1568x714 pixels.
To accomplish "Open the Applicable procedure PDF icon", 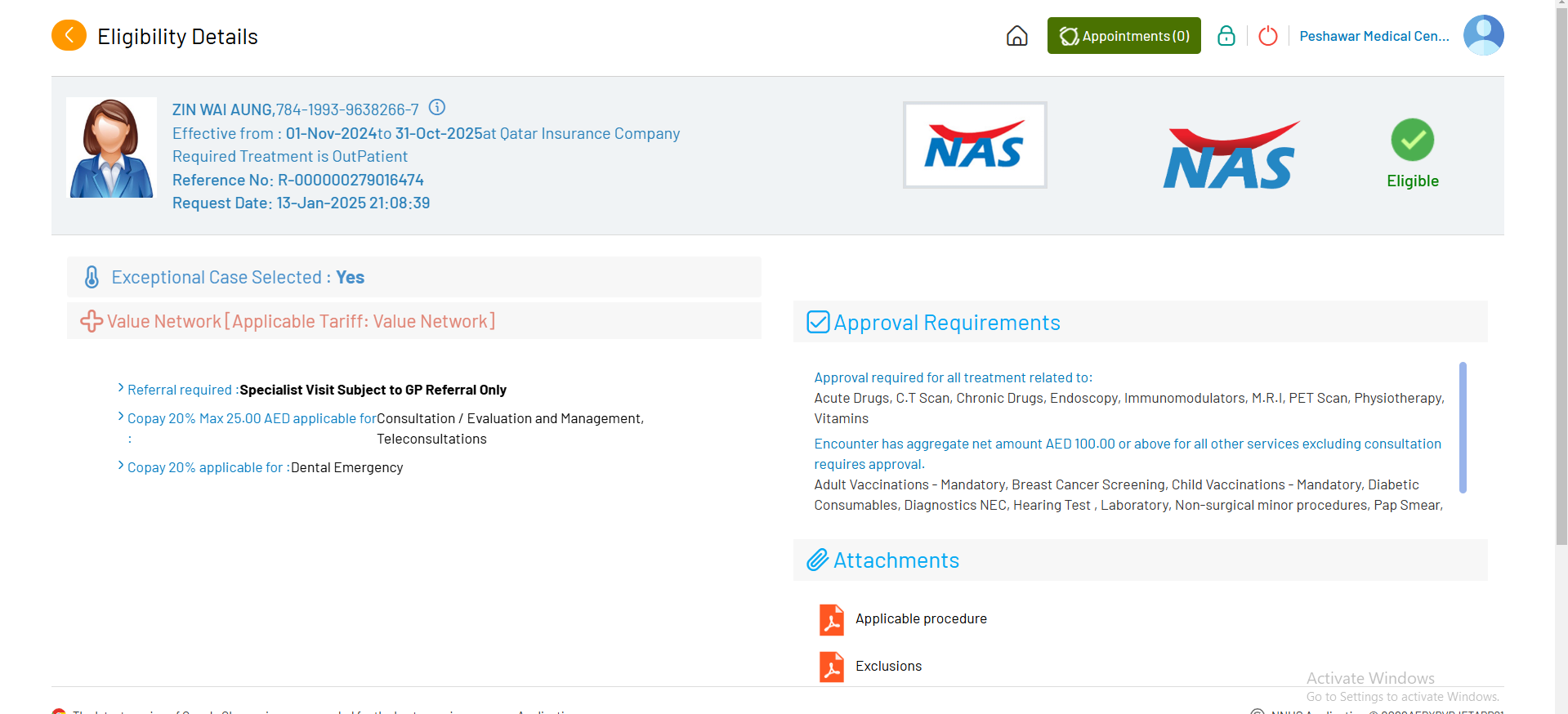I will [831, 619].
